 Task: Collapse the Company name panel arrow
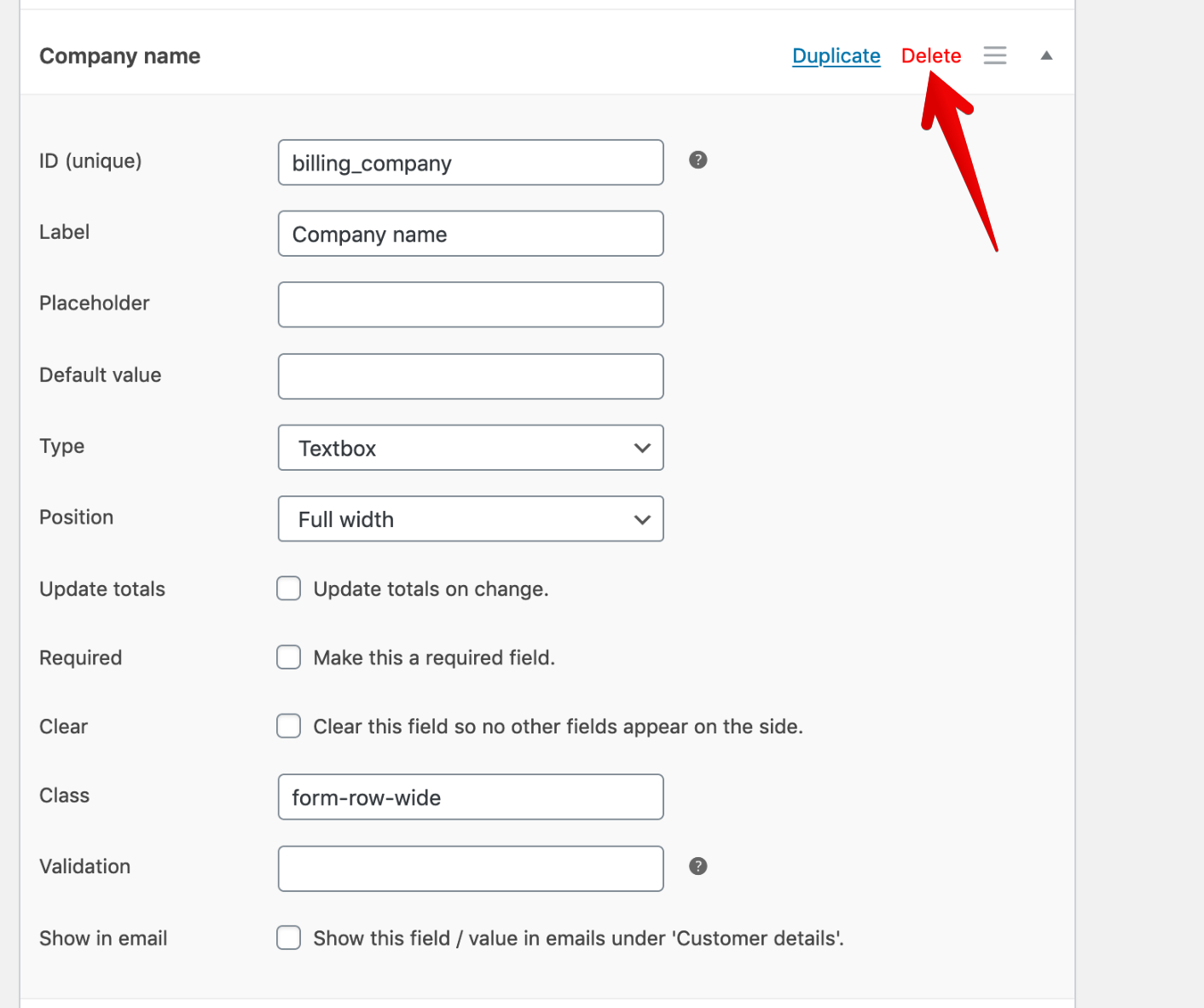point(1046,55)
